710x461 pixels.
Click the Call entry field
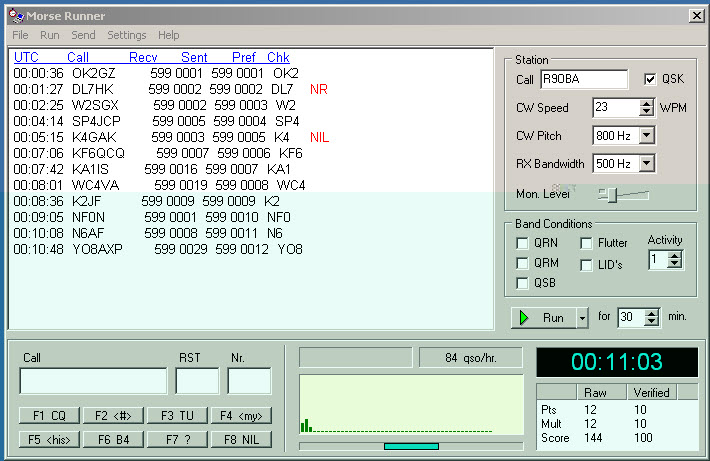pyautogui.click(x=93, y=381)
